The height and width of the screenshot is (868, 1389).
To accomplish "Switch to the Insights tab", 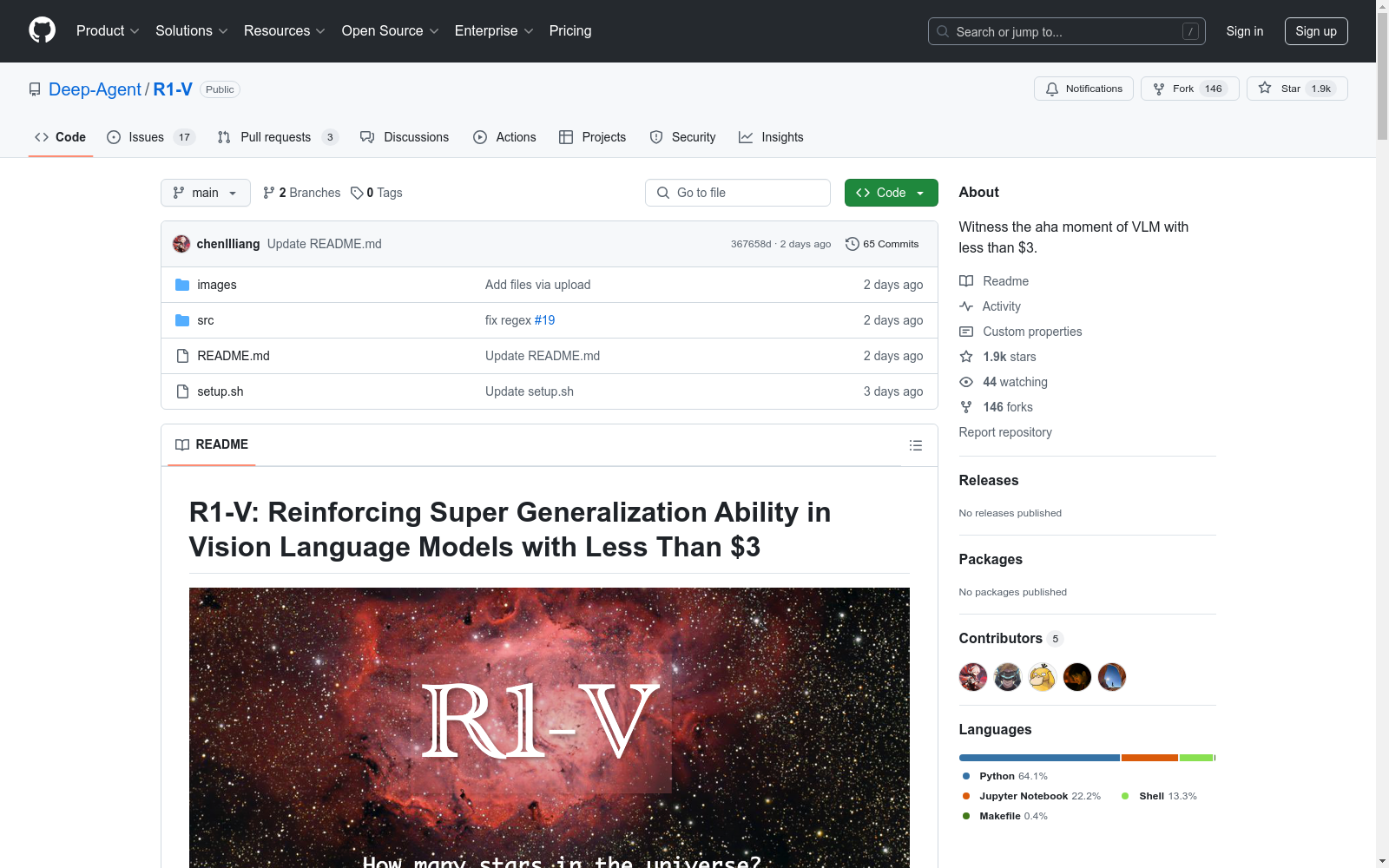I will [771, 137].
